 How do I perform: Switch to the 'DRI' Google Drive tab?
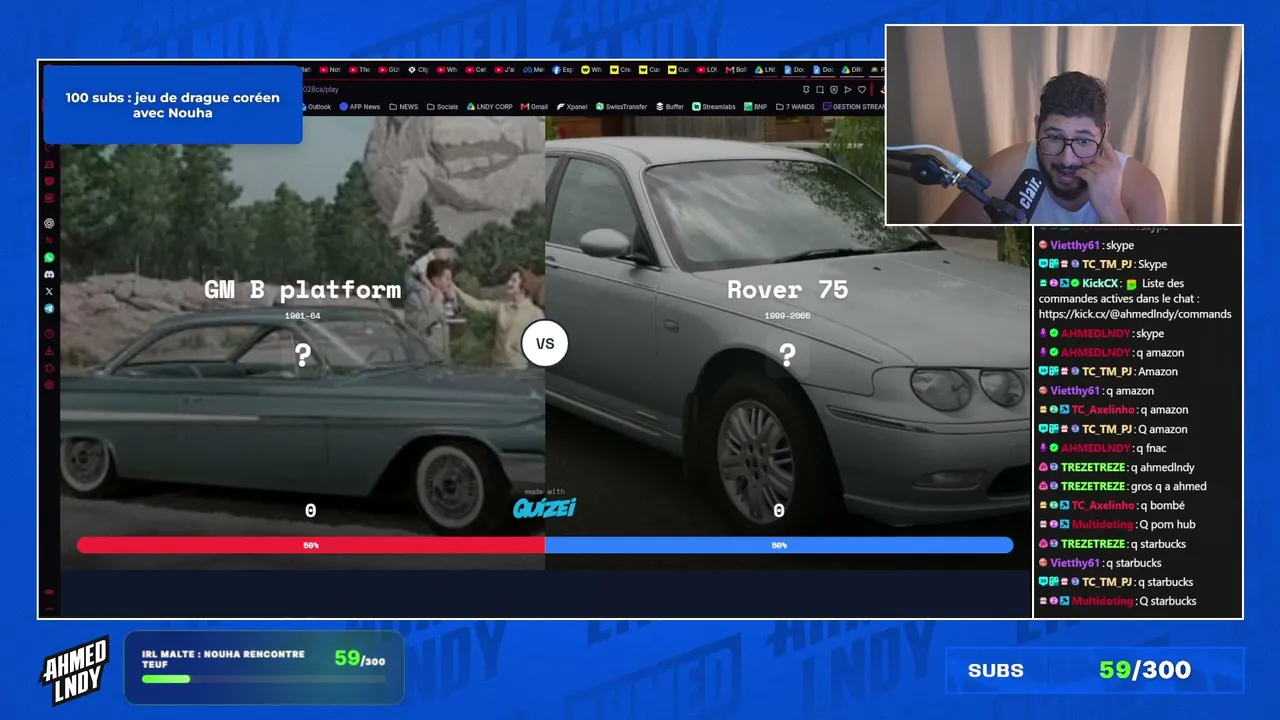point(852,70)
